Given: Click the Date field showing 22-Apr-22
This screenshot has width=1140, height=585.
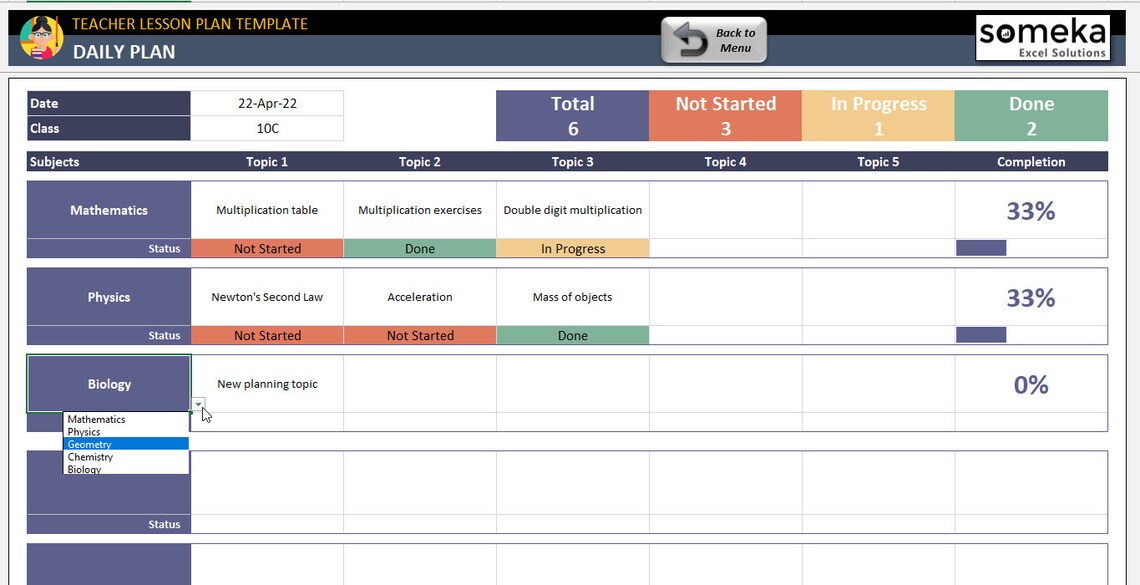Looking at the screenshot, I should [267, 102].
